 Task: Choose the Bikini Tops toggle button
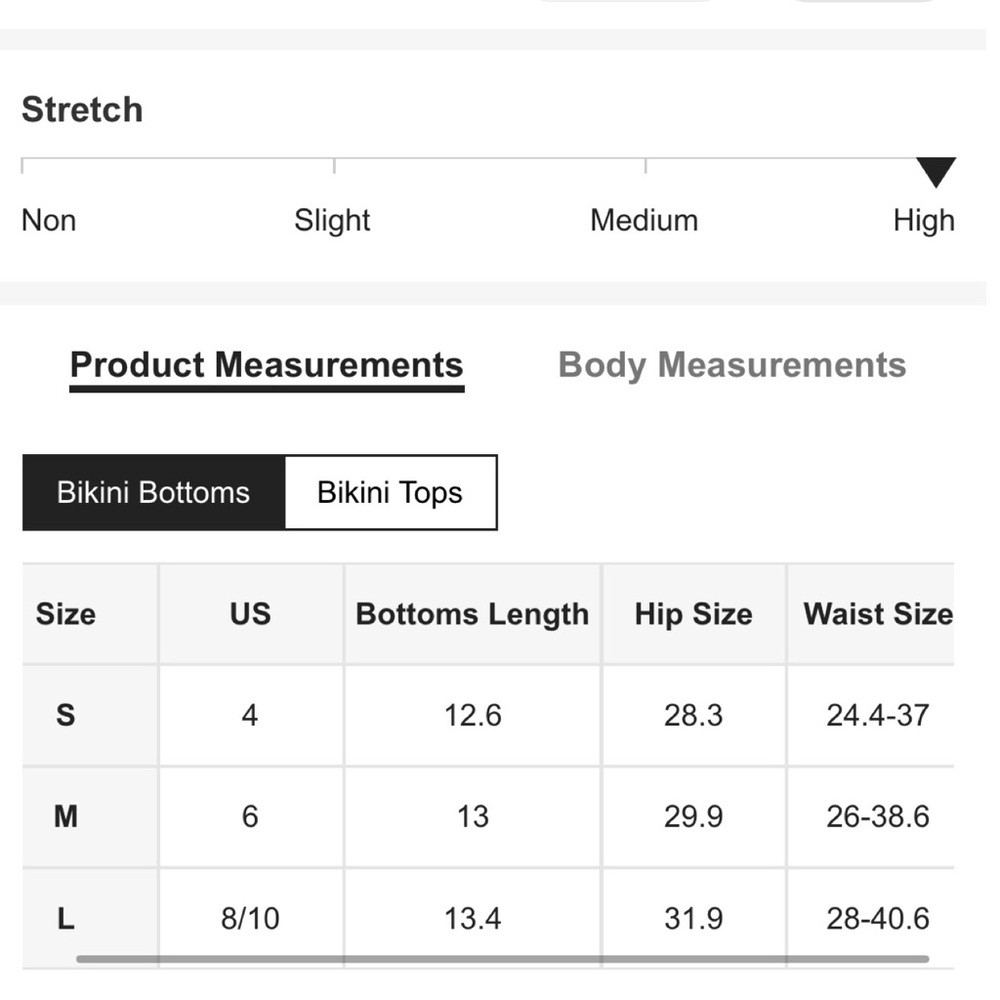pyautogui.click(x=390, y=492)
